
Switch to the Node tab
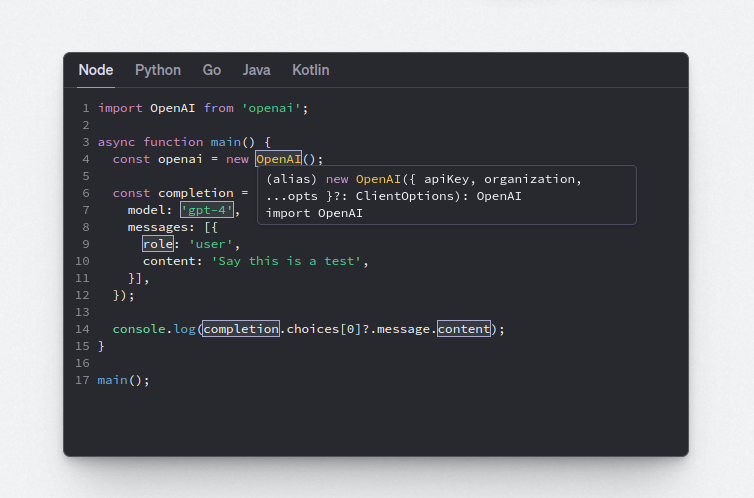point(96,70)
